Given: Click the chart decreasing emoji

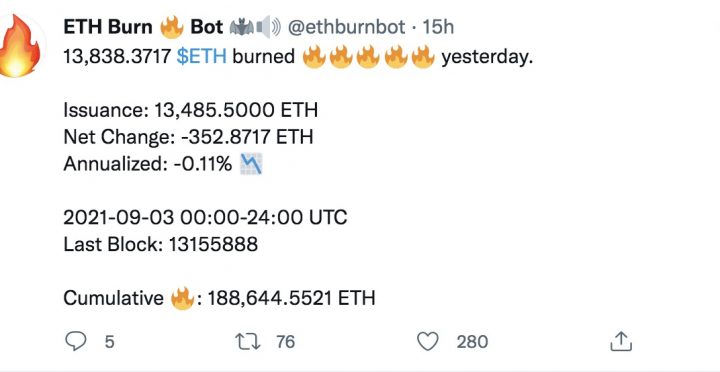Looking at the screenshot, I should tap(251, 163).
